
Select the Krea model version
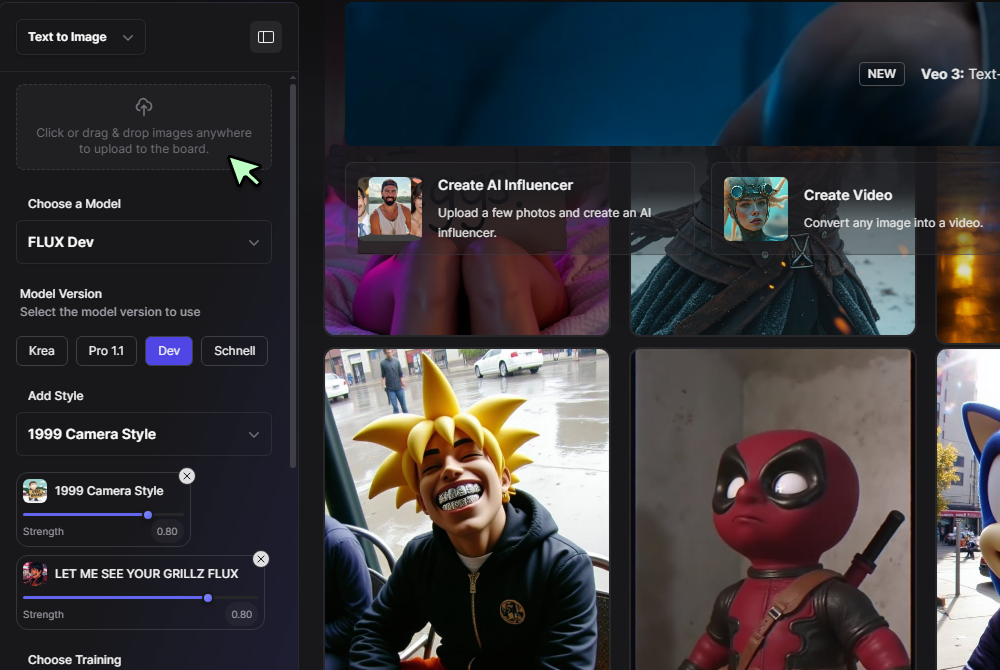click(x=42, y=351)
